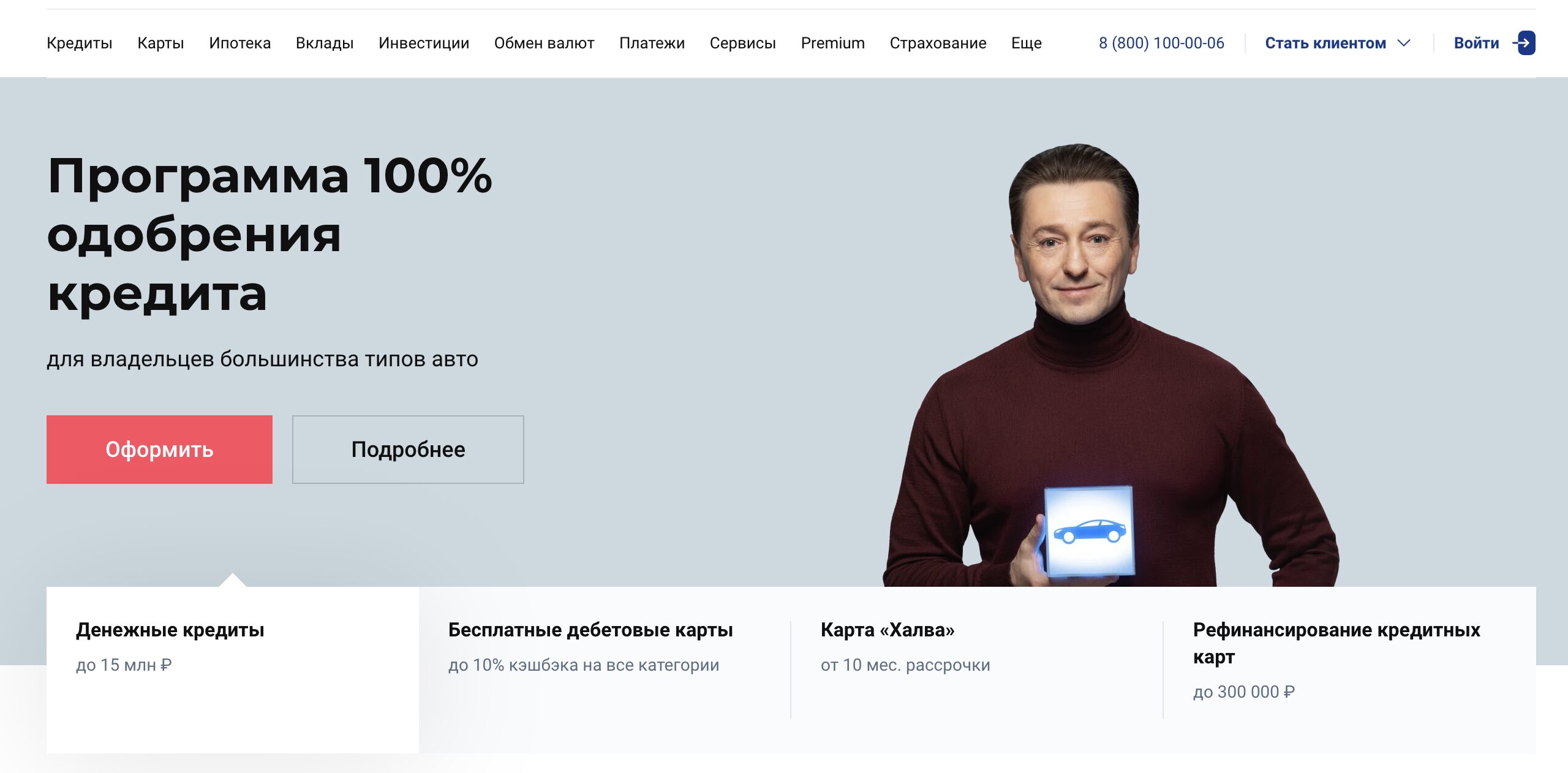Viewport: 1568px width, 773px height.
Task: Click the Подробнее button
Action: 408,450
